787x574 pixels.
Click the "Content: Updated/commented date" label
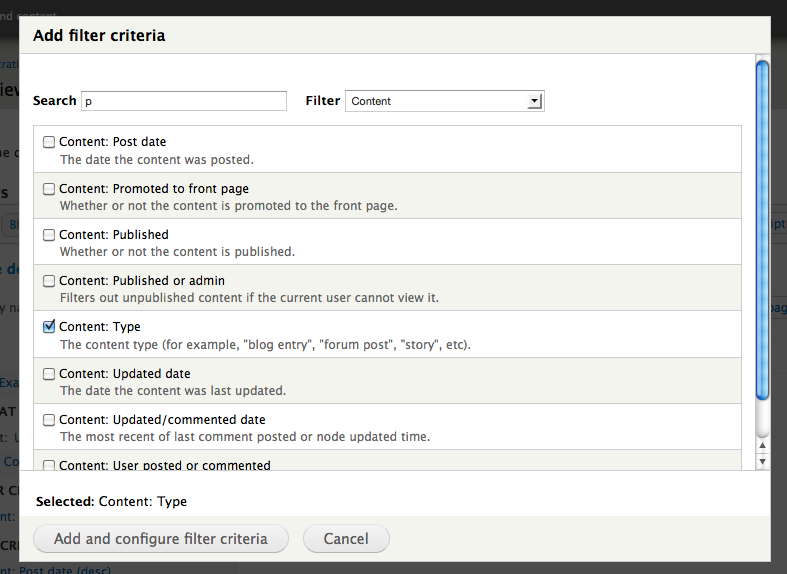click(x=162, y=420)
